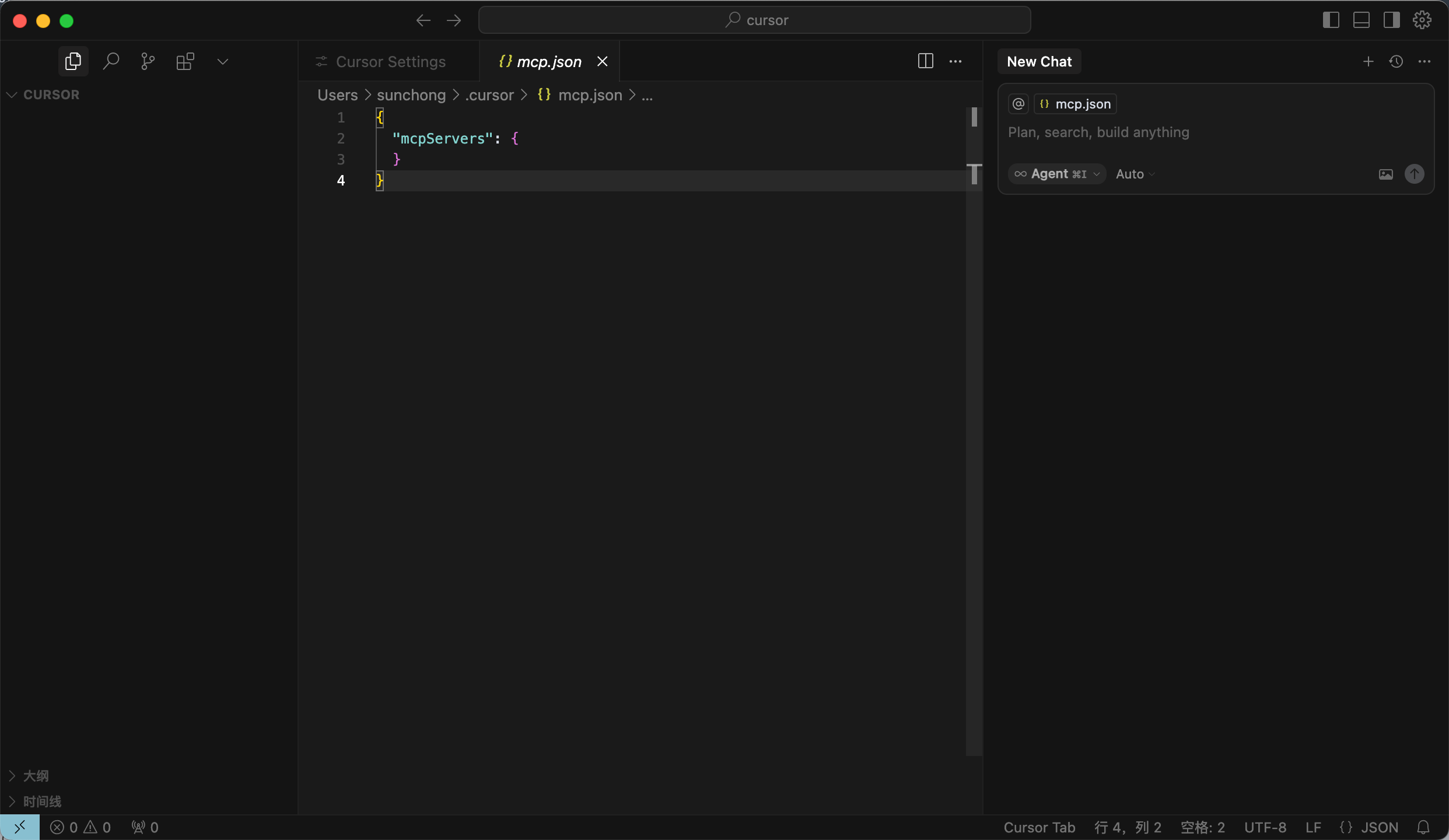Open the Extensions sidebar icon
Viewport: 1449px width, 840px height.
(x=185, y=61)
